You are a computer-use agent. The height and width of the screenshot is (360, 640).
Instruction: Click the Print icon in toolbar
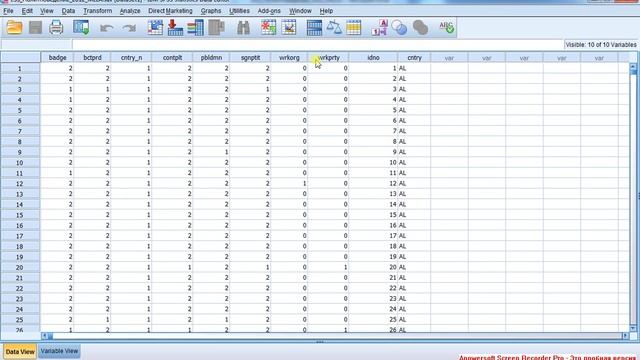[x=56, y=27]
